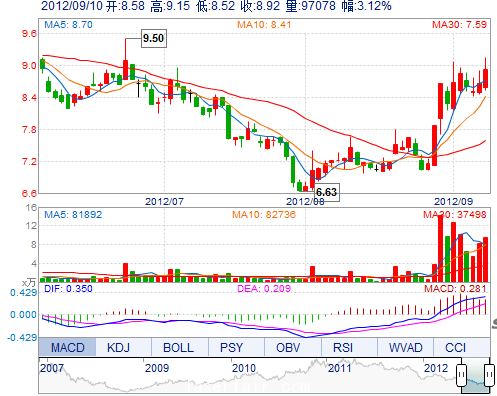497x396 pixels.
Task: Click the 9.50 high price label
Action: coord(154,38)
